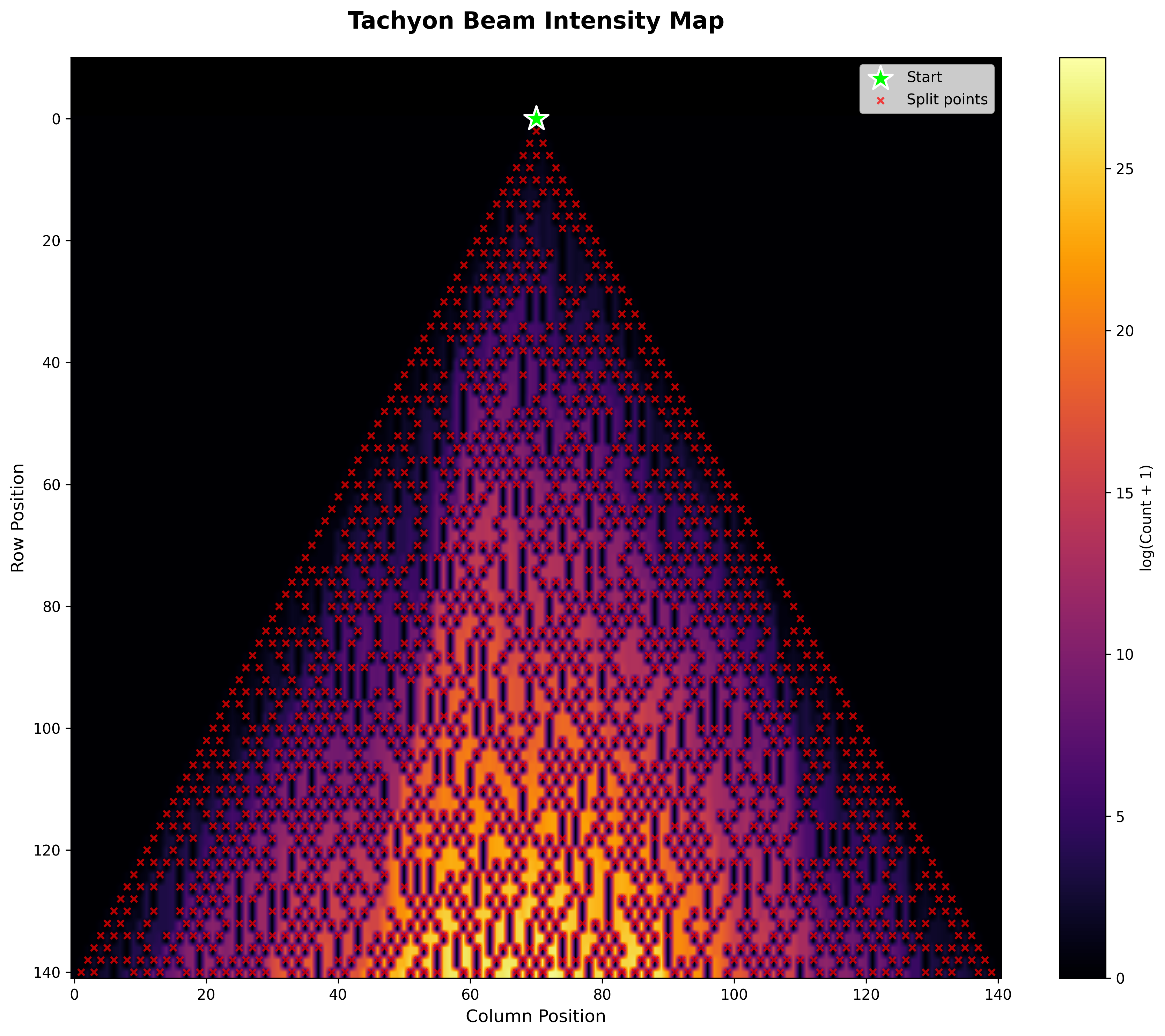This screenshot has height=1036, width=1165.
Task: Click y-axis tick label 80
Action: pos(52,606)
